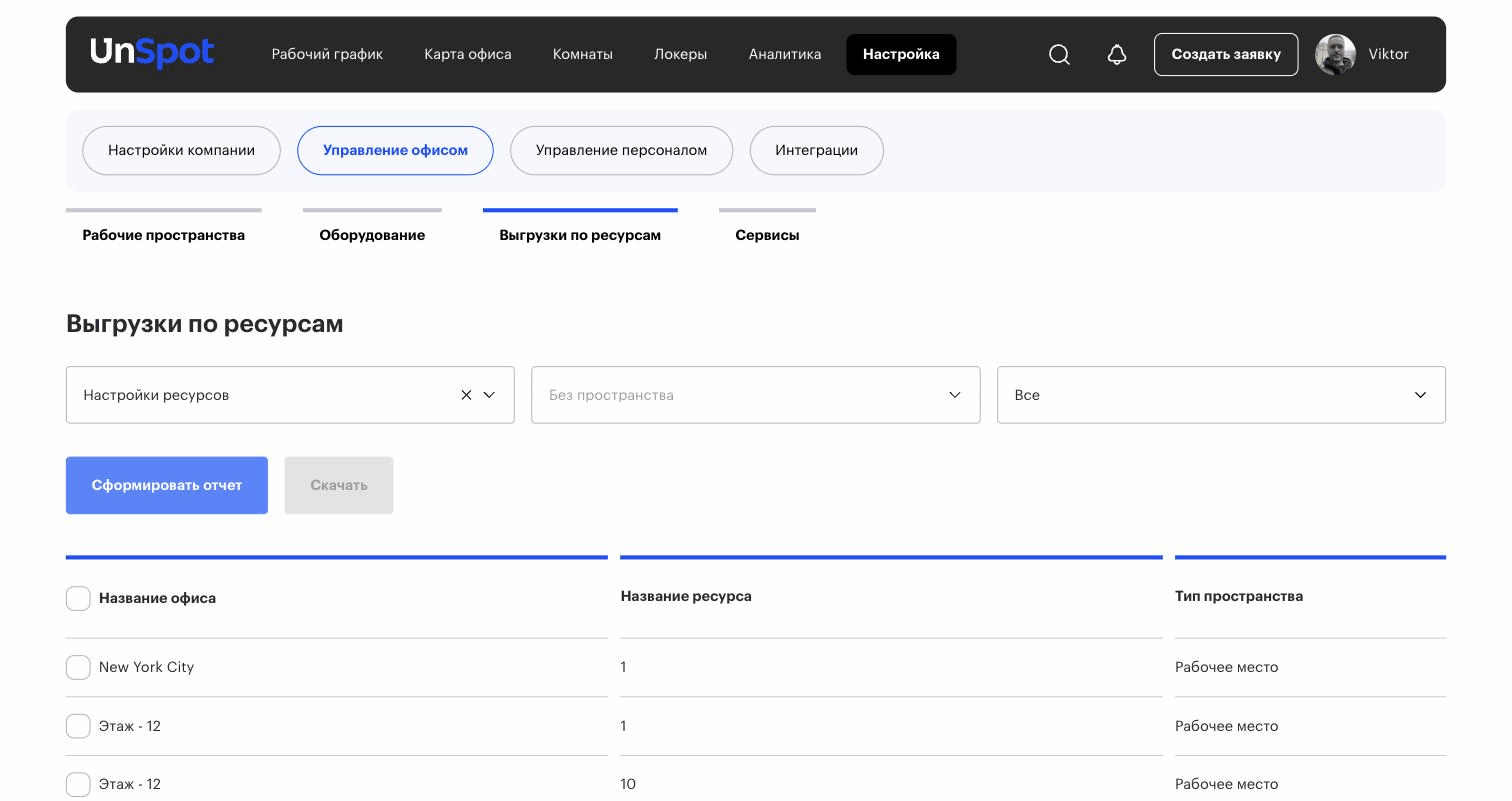Select Выгрузки по ресурсам tab
The width and height of the screenshot is (1512, 801).
580,235
